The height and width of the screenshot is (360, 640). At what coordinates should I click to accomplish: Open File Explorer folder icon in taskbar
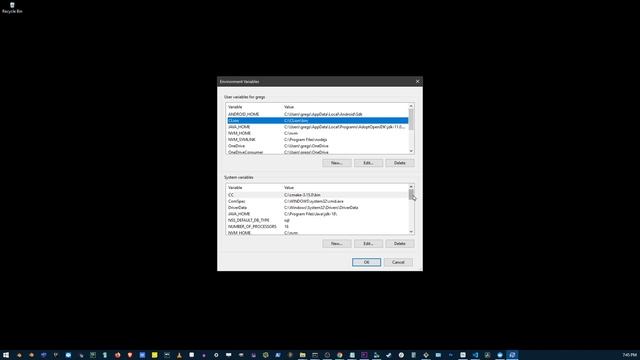click(302, 355)
